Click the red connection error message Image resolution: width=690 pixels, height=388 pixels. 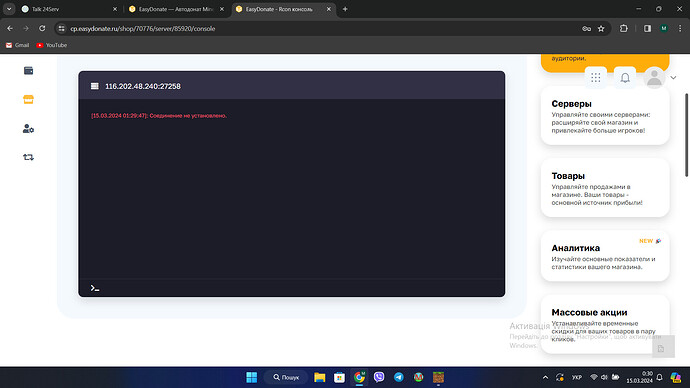159,116
